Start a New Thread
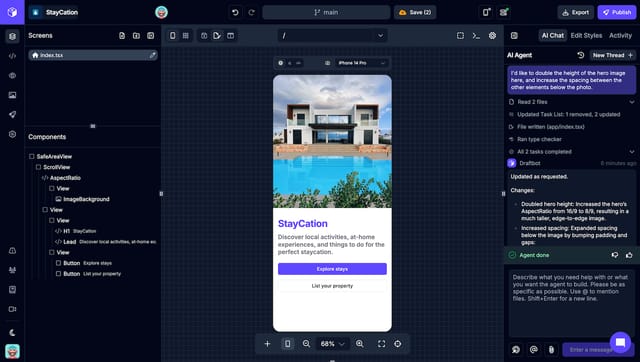 click(x=613, y=55)
